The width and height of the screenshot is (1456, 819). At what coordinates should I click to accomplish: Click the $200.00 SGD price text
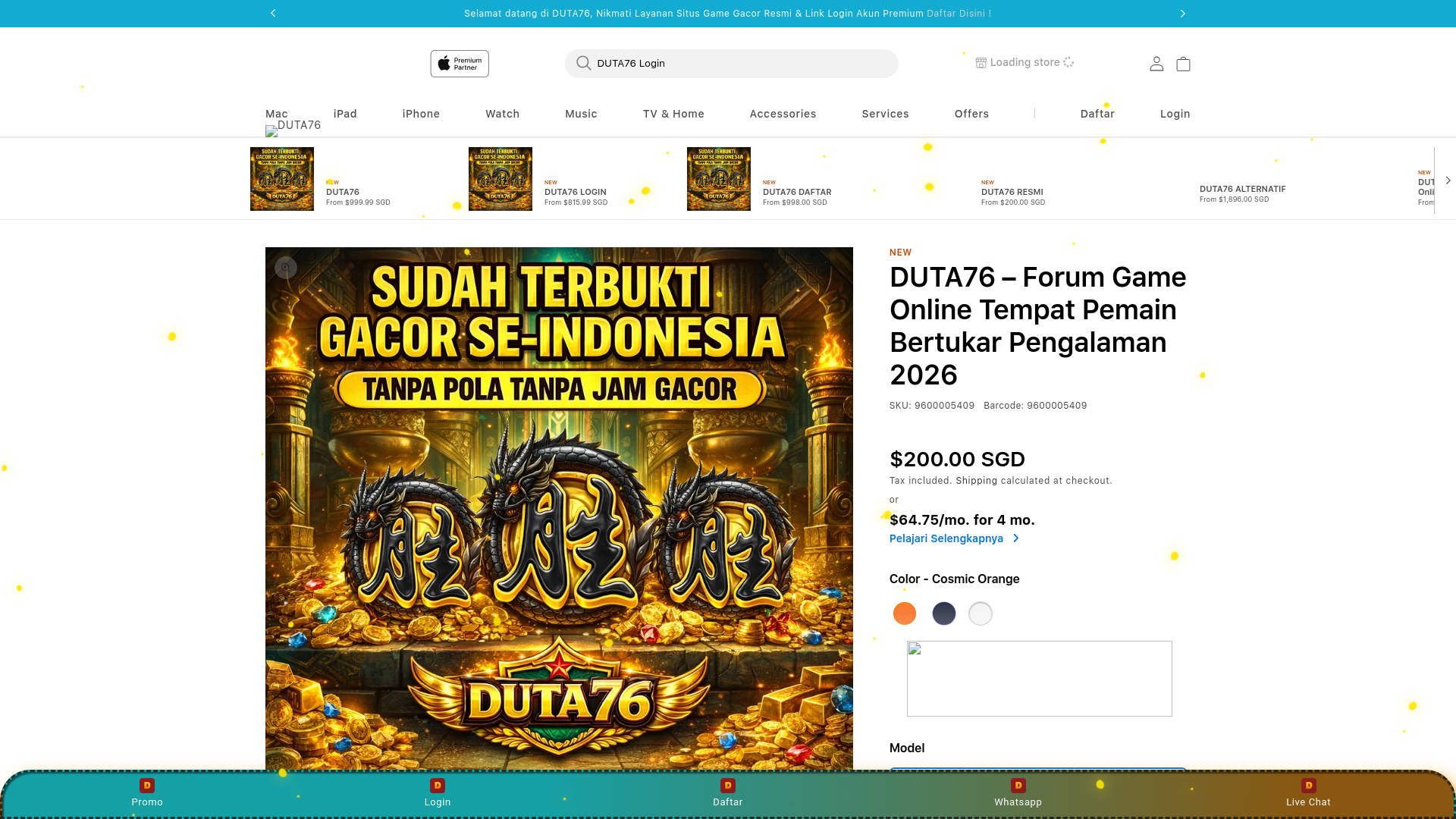point(957,460)
